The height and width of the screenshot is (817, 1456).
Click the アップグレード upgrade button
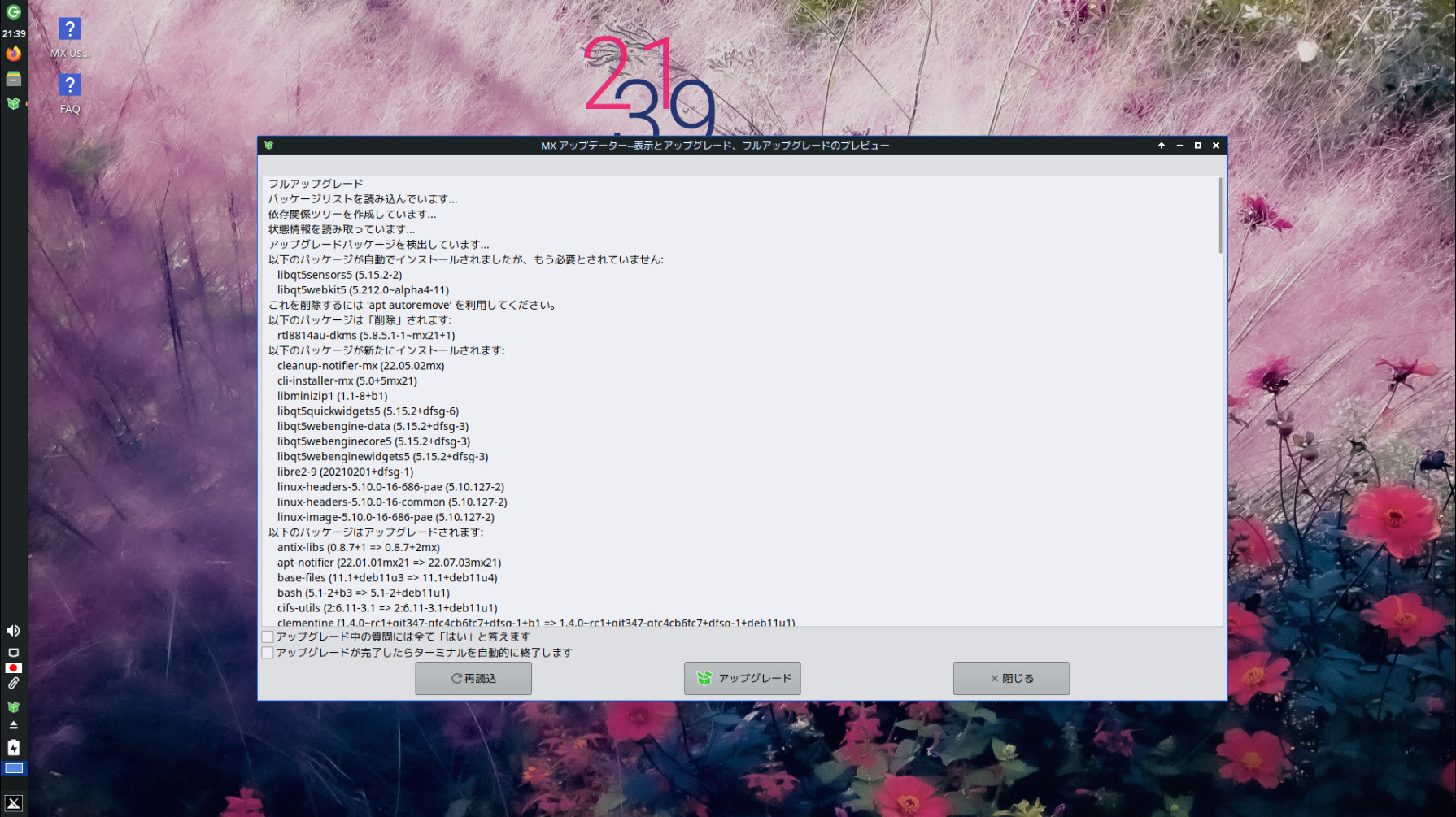click(x=743, y=678)
